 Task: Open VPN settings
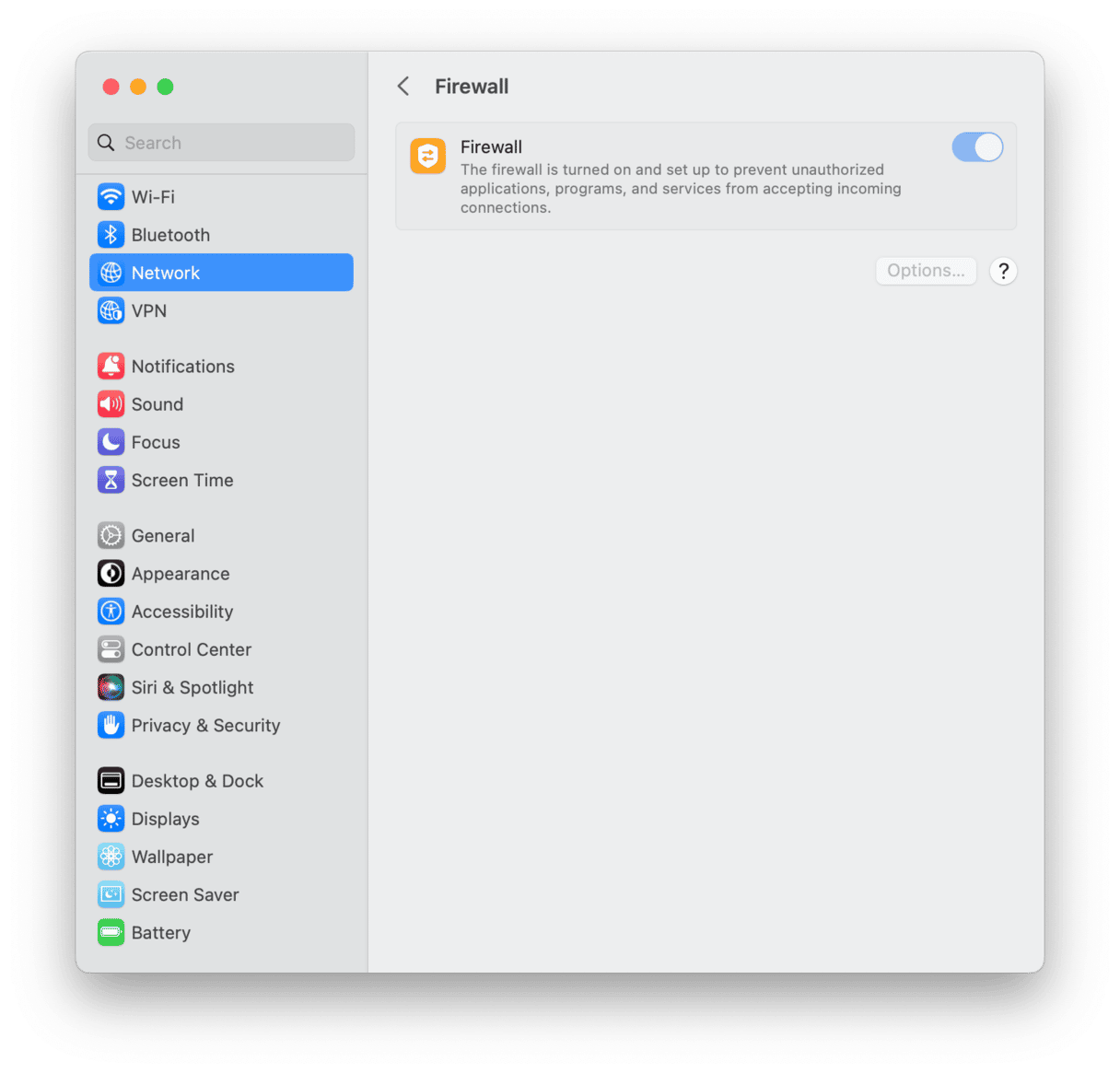221,310
